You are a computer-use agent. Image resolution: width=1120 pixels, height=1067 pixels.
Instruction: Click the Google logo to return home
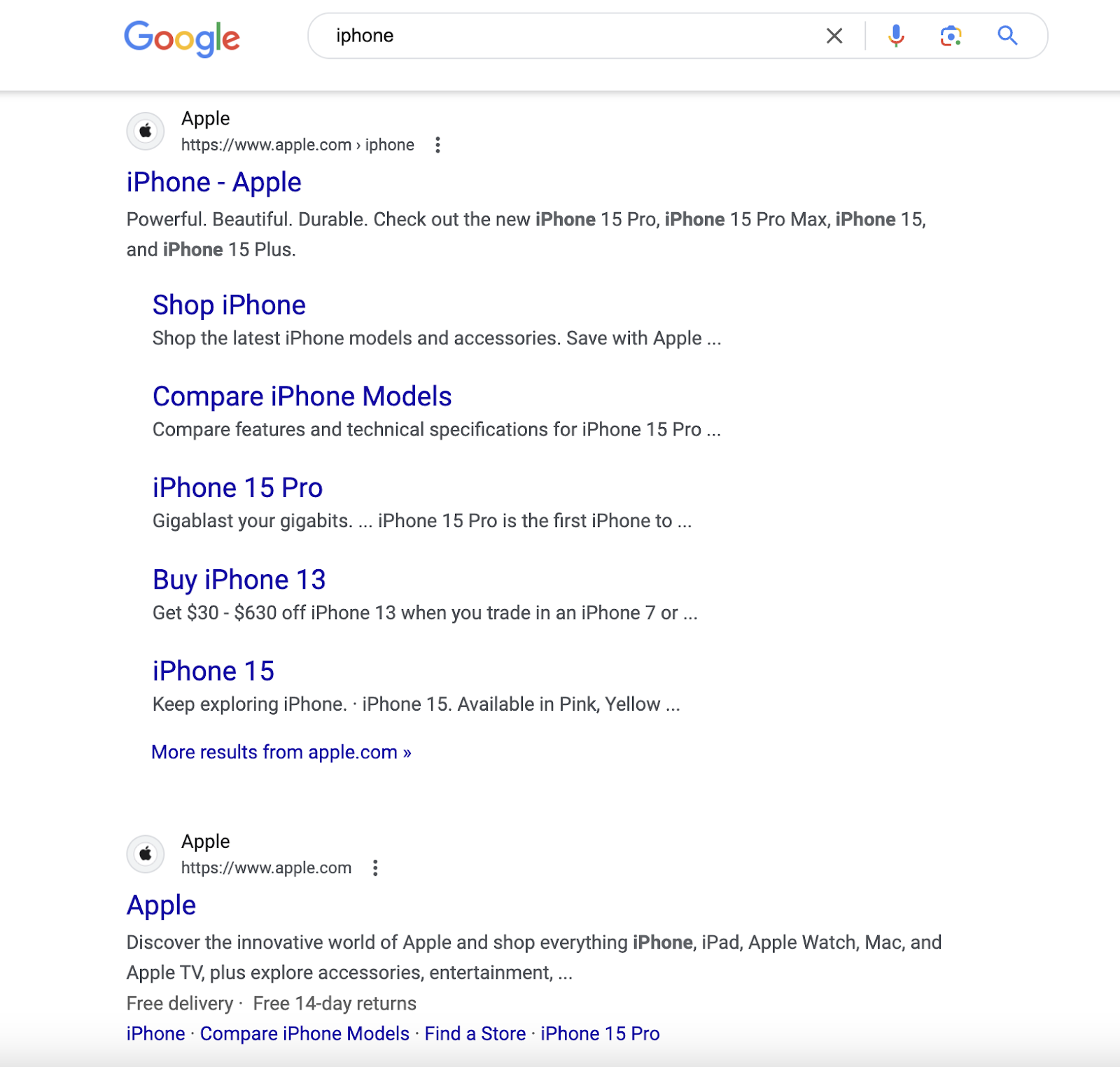coord(182,39)
